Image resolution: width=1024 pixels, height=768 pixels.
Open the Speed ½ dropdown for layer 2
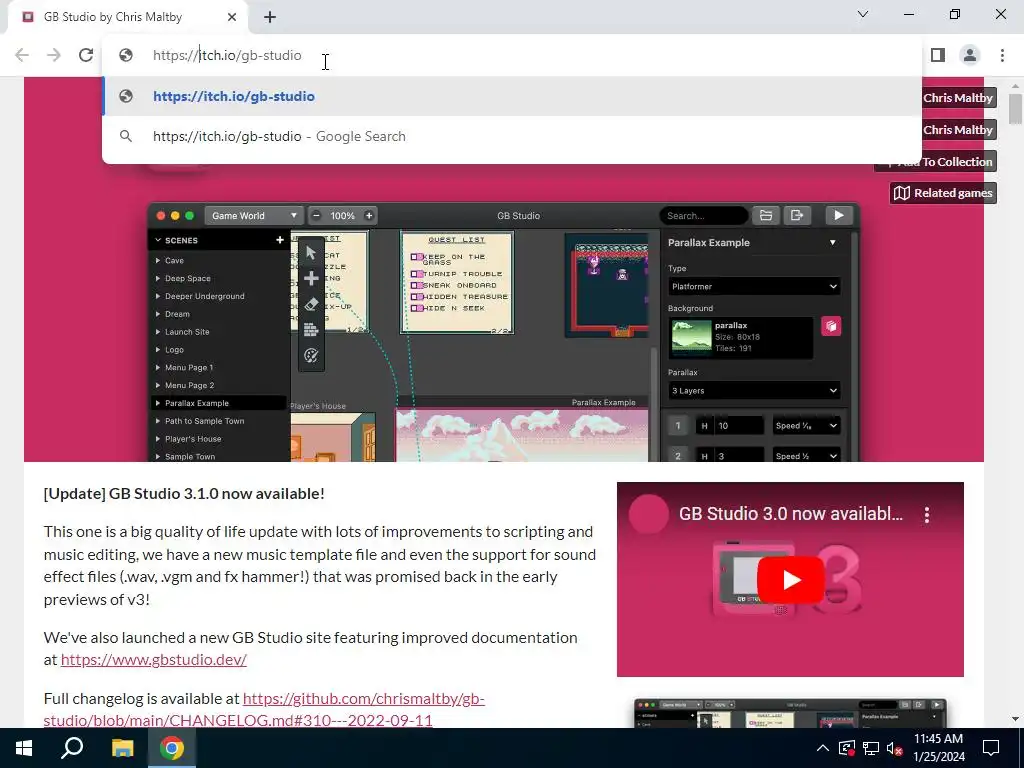pyautogui.click(x=807, y=456)
